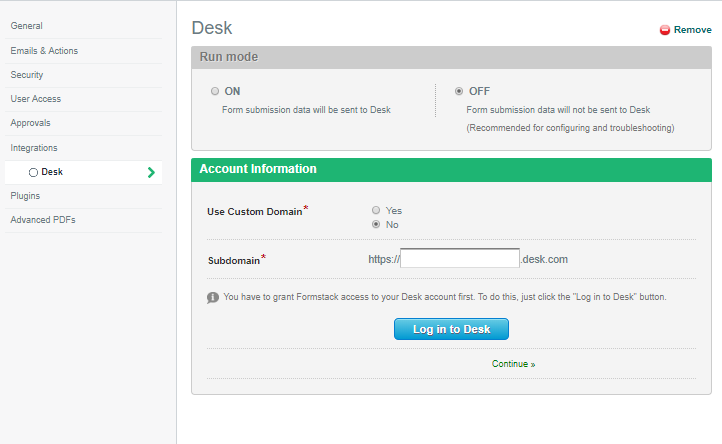Choose No for Use Custom Domain
The image size is (722, 444).
[376, 224]
